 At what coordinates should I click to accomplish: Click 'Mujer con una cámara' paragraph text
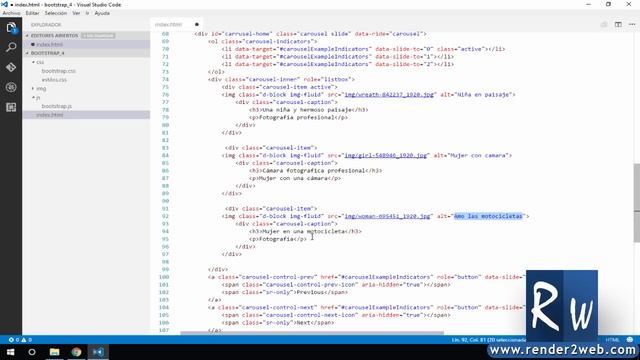pos(293,178)
